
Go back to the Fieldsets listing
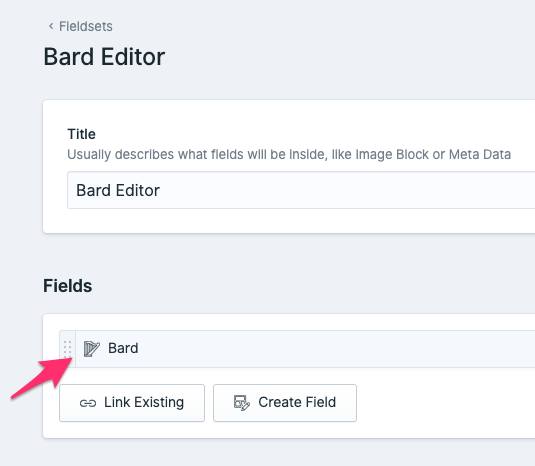point(86,26)
